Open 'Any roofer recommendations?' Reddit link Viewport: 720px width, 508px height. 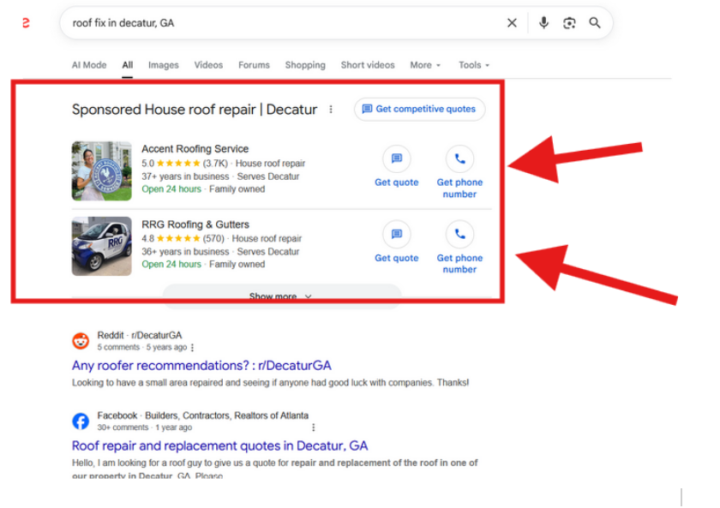tap(202, 366)
